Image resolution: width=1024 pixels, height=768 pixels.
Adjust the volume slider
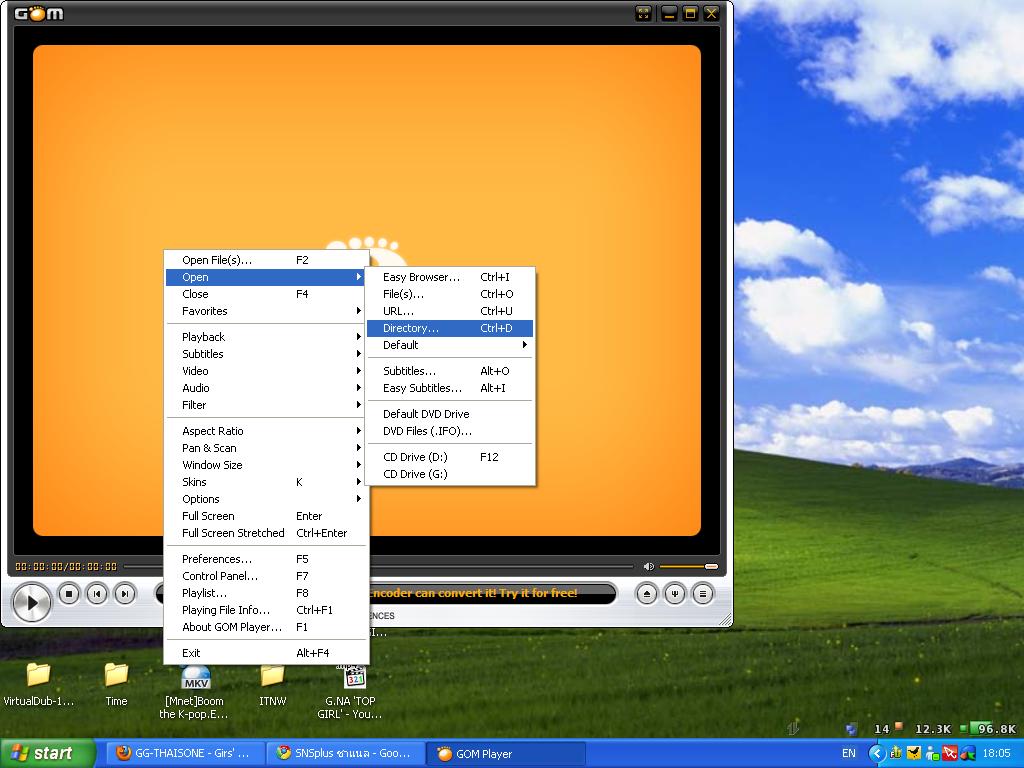688,567
